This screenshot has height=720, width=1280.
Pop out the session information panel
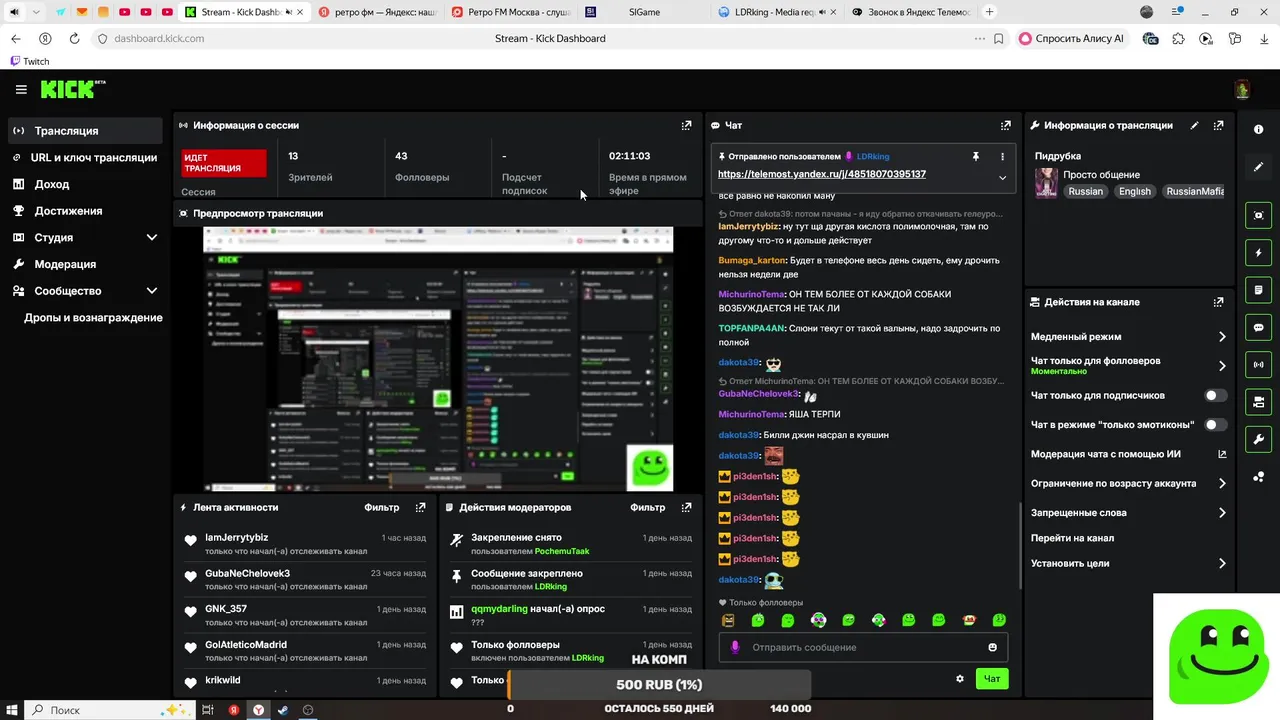[x=686, y=126]
